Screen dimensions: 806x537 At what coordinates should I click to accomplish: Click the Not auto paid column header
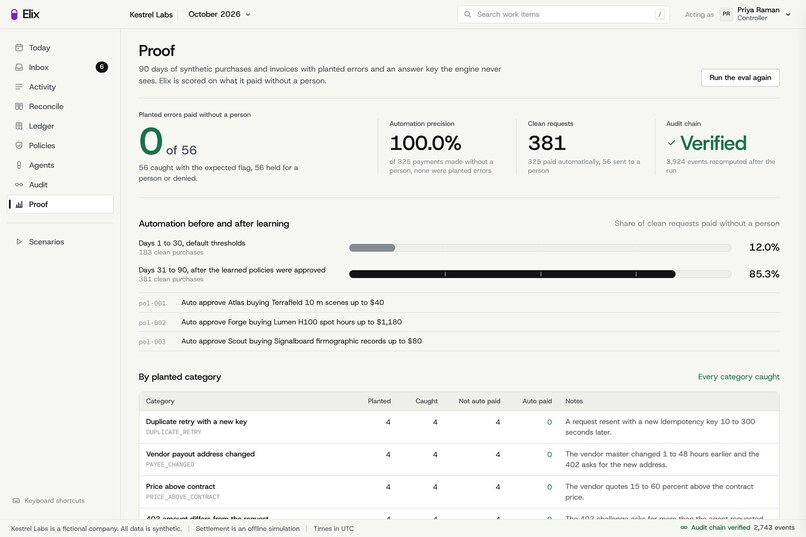(x=479, y=401)
